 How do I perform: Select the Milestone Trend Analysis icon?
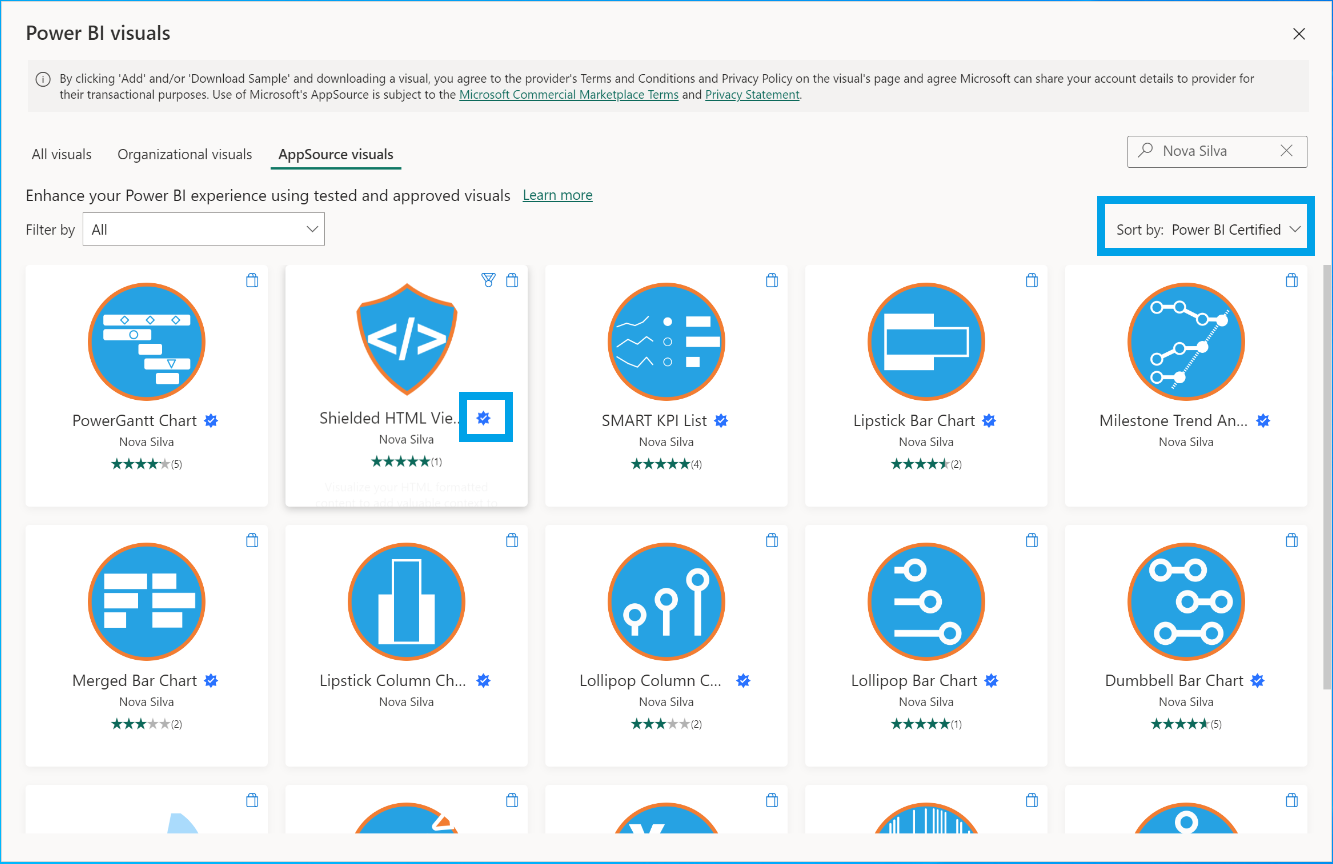[1186, 341]
